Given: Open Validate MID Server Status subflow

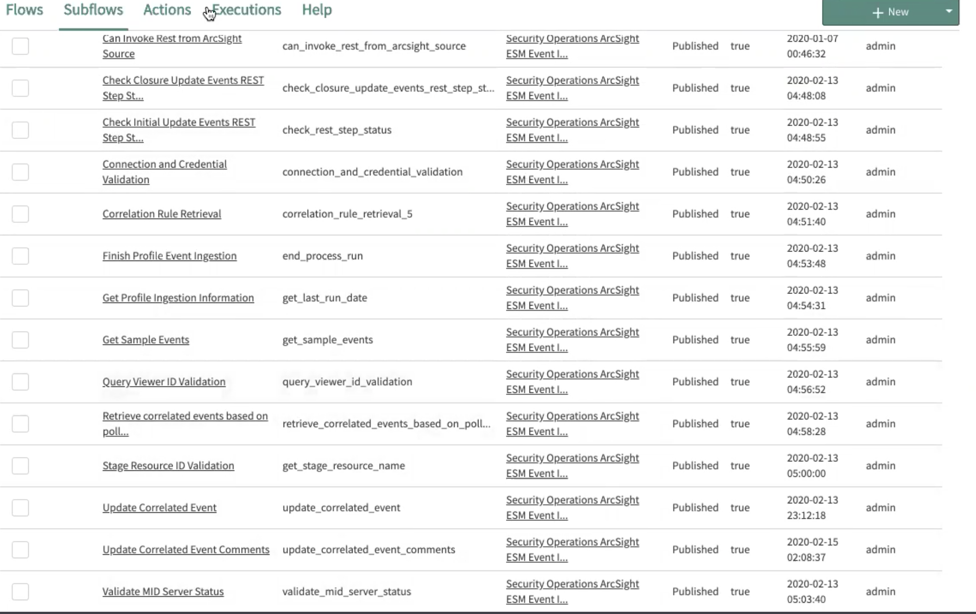Looking at the screenshot, I should [x=163, y=592].
